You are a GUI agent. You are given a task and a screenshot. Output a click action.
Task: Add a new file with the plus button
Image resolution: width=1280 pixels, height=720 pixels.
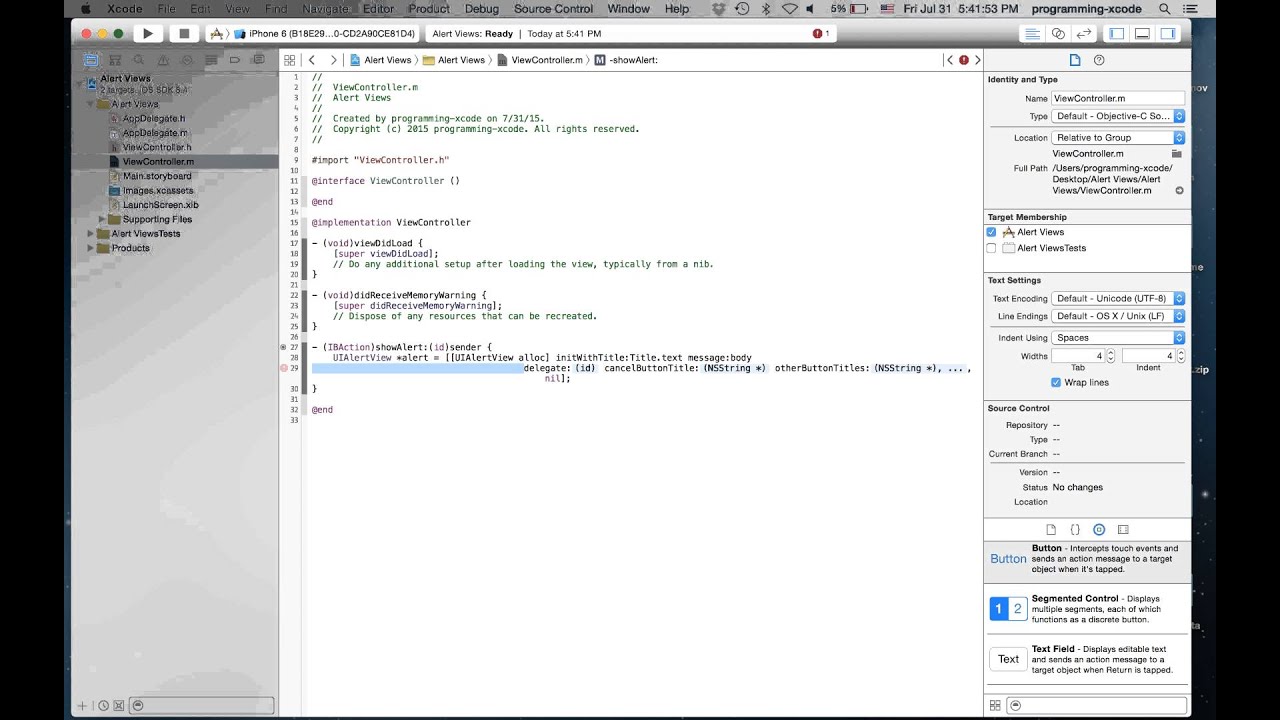(83, 706)
